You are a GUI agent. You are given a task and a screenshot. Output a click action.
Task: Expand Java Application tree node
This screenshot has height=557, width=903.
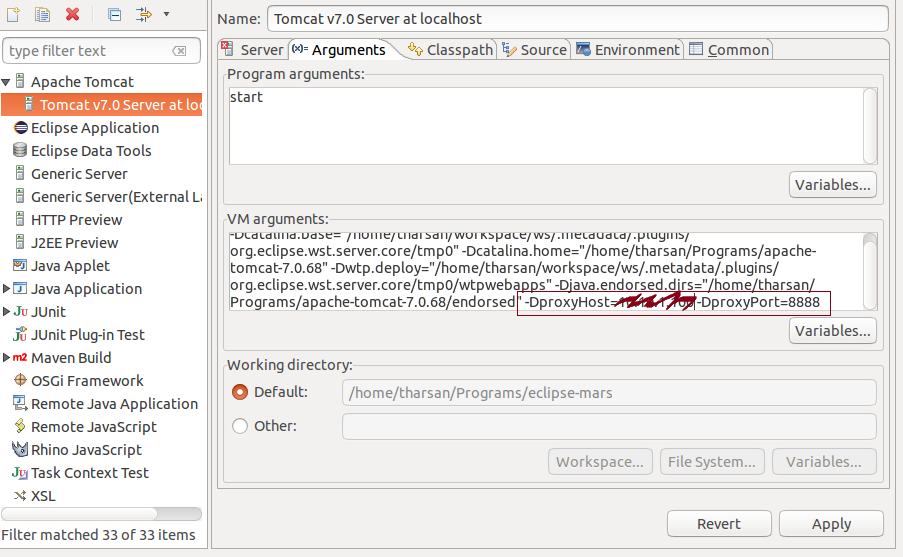point(6,289)
